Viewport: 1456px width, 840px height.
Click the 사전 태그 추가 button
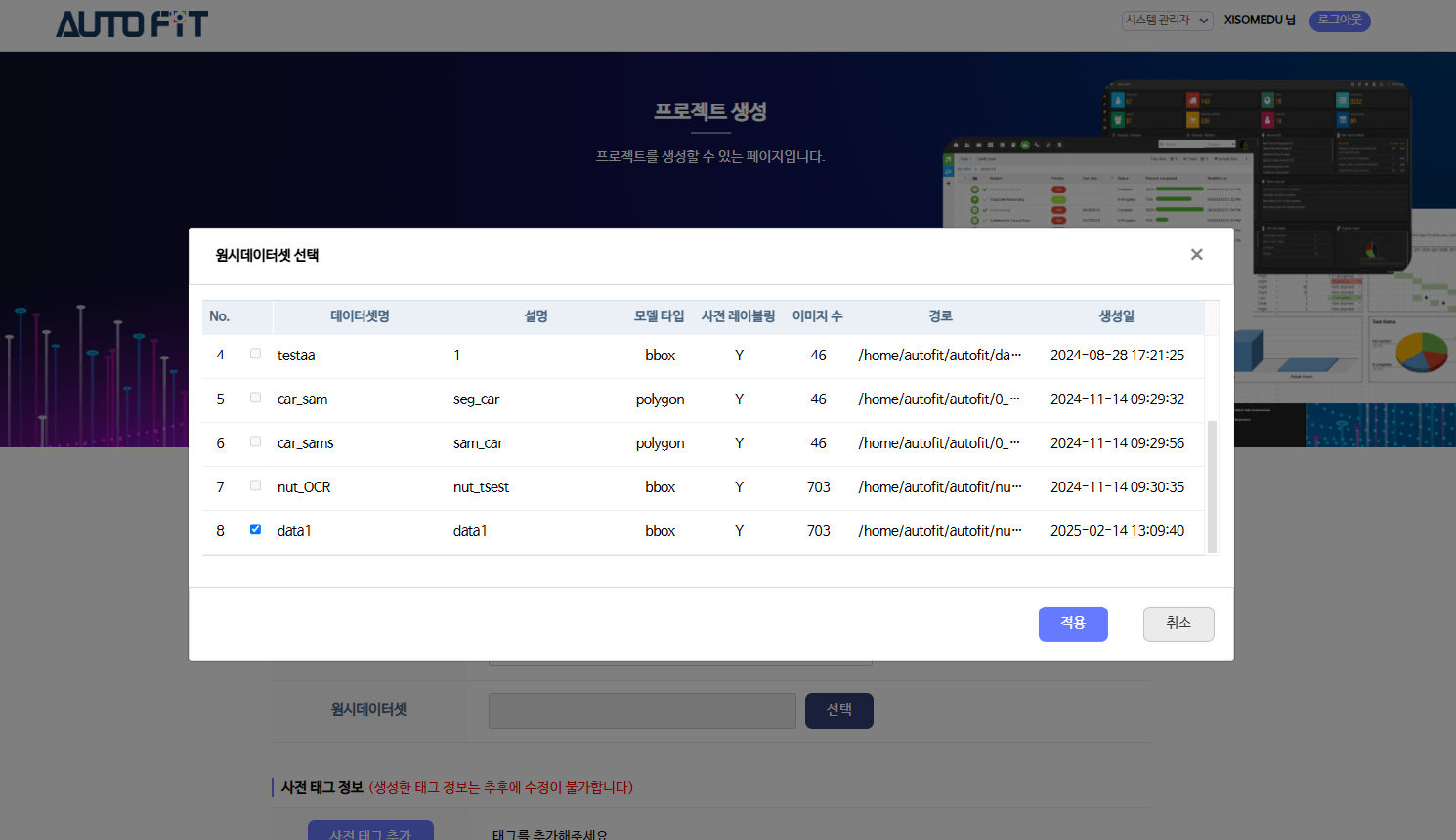[370, 831]
